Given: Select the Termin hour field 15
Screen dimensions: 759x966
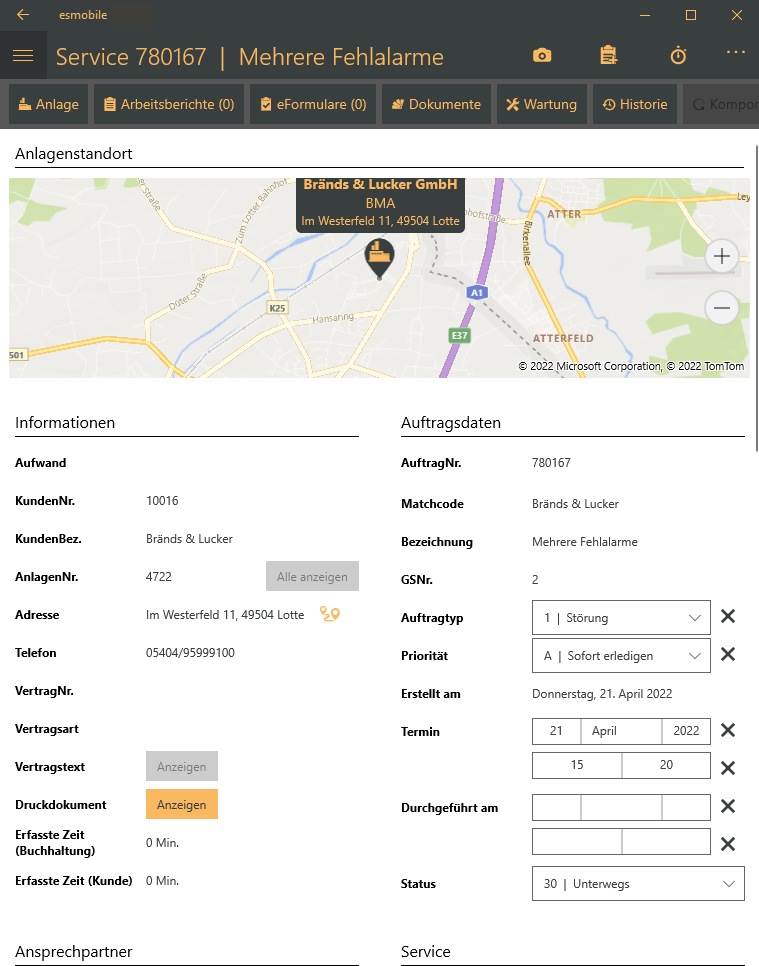Looking at the screenshot, I should (x=577, y=765).
